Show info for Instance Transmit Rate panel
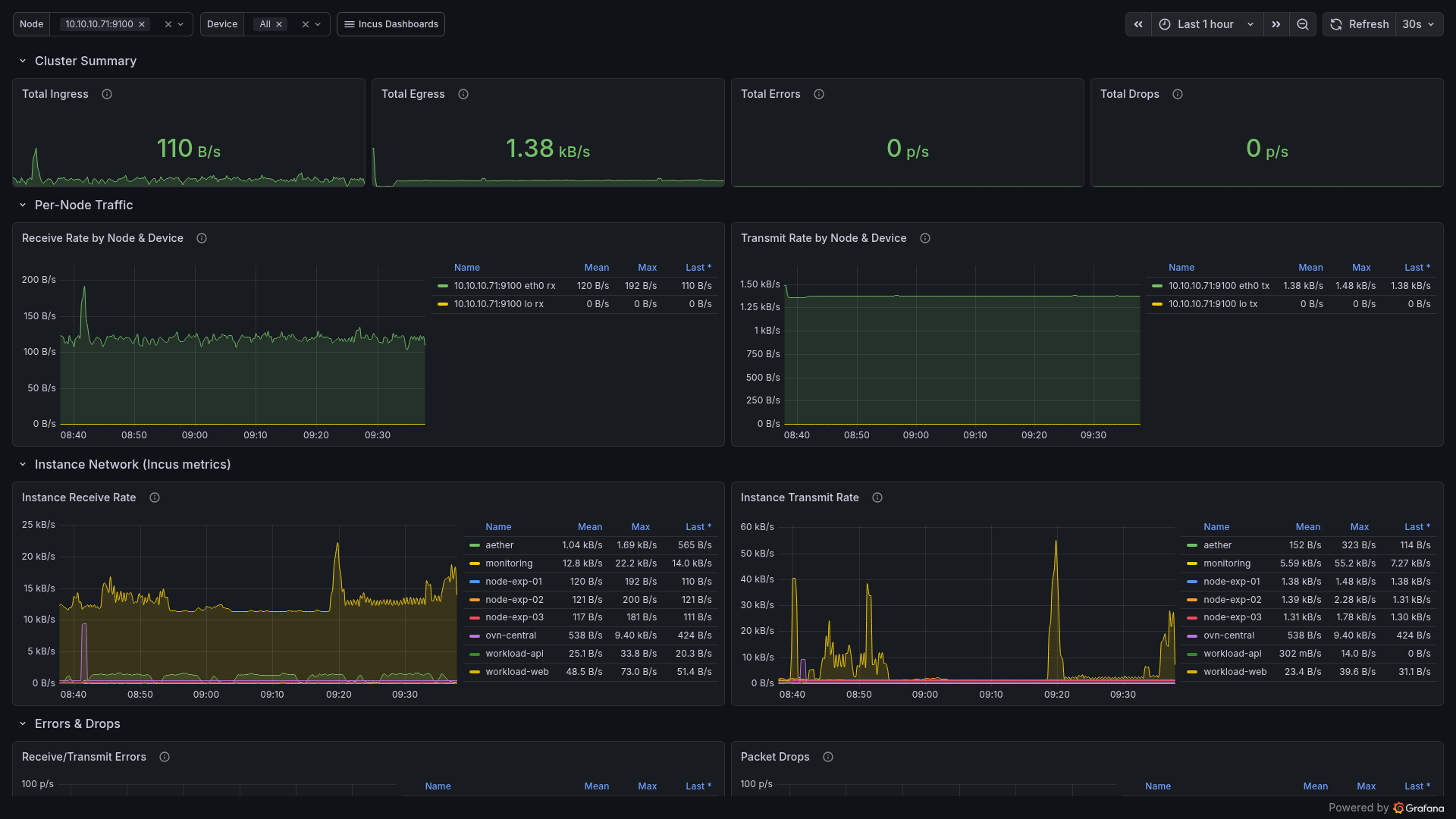The image size is (1456, 819). pyautogui.click(x=877, y=497)
